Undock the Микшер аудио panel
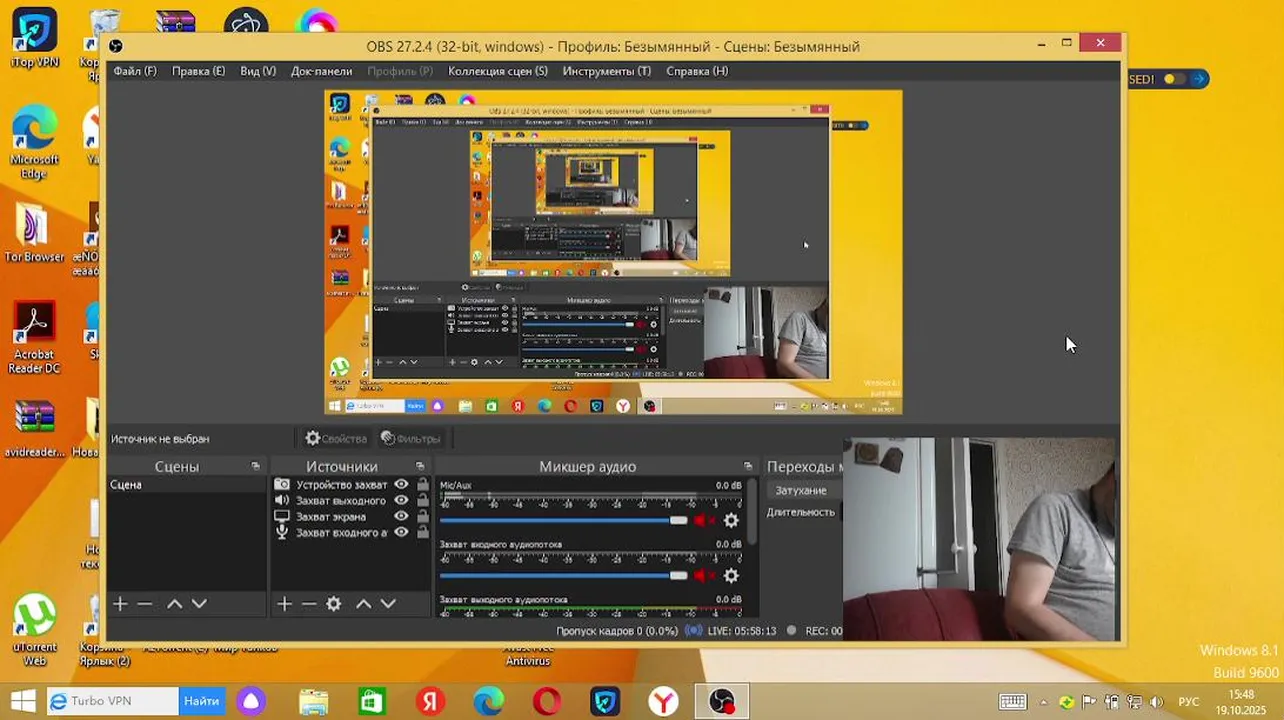The height and width of the screenshot is (720, 1284). (748, 466)
